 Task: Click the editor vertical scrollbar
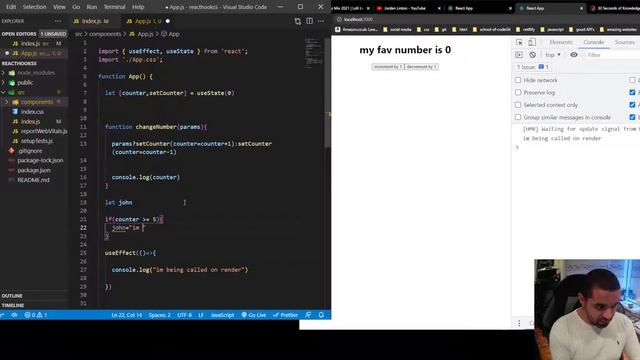[327, 92]
